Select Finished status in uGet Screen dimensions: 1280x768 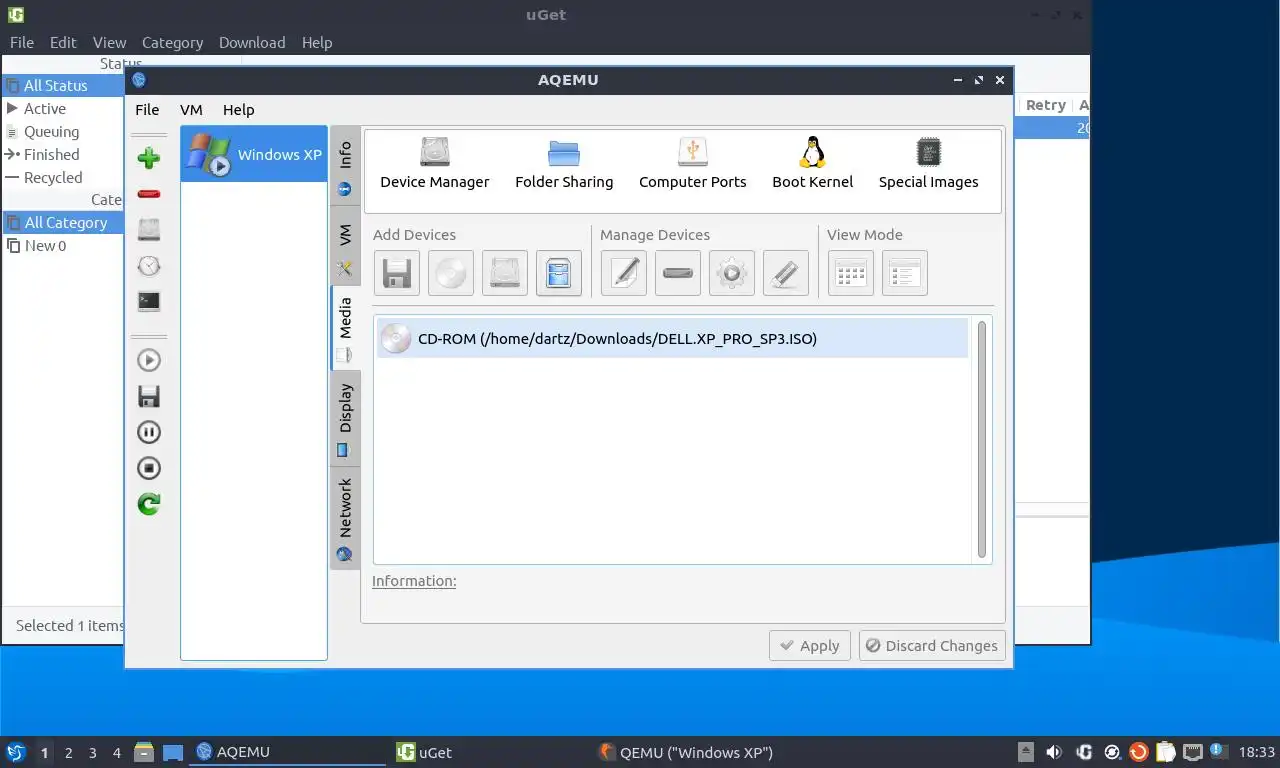point(63,155)
